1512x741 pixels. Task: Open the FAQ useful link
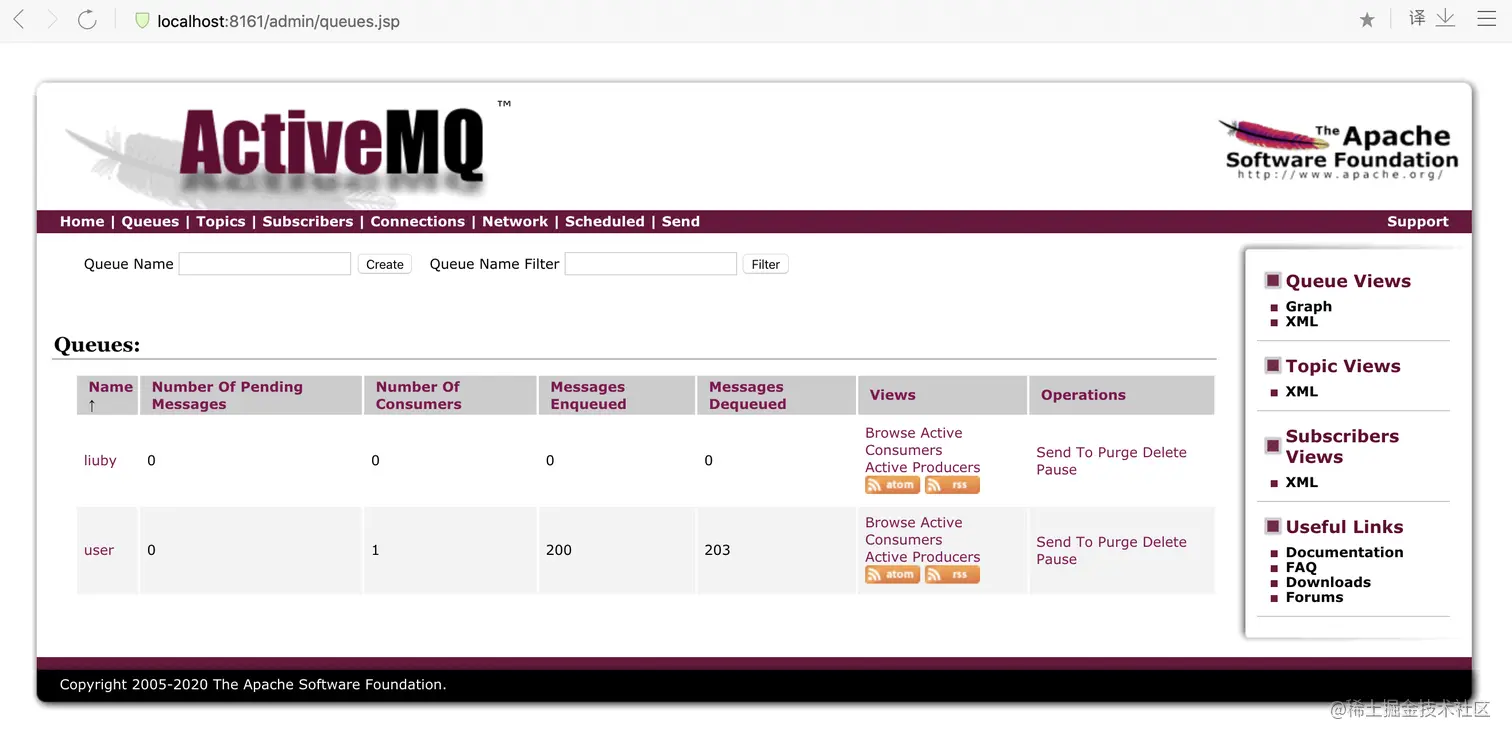click(1301, 567)
